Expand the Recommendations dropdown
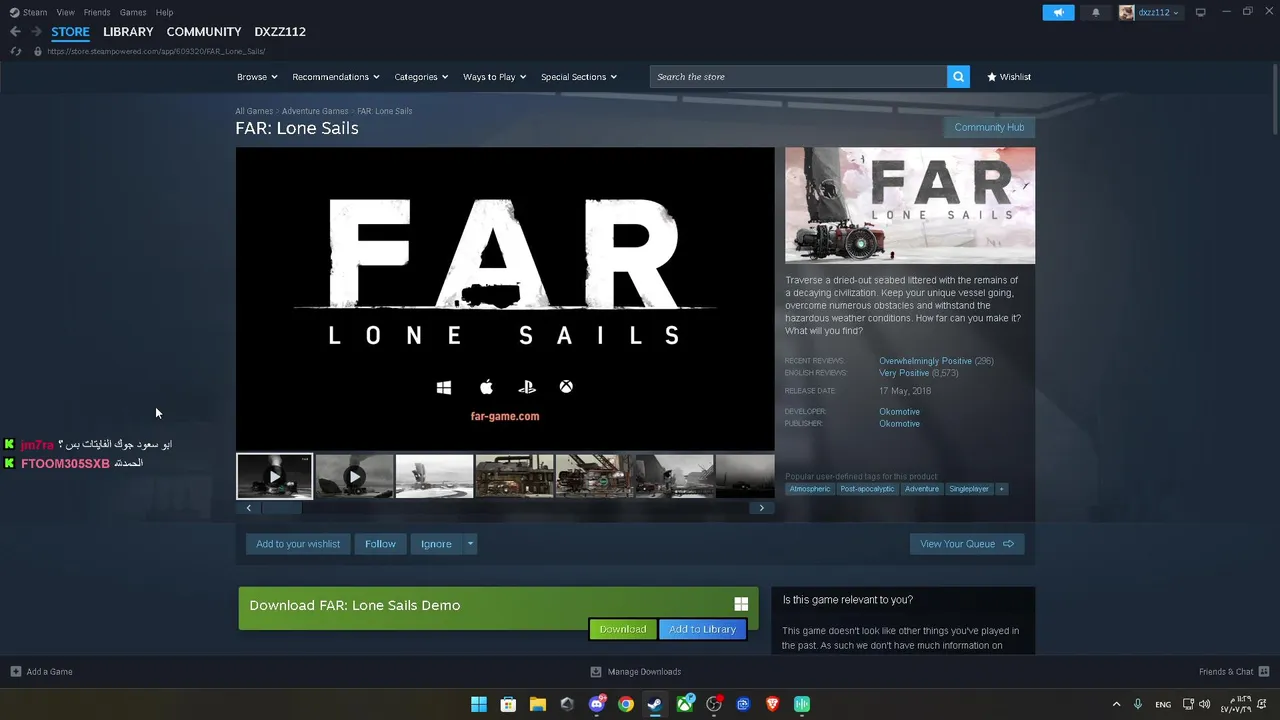The image size is (1280, 720). (336, 77)
